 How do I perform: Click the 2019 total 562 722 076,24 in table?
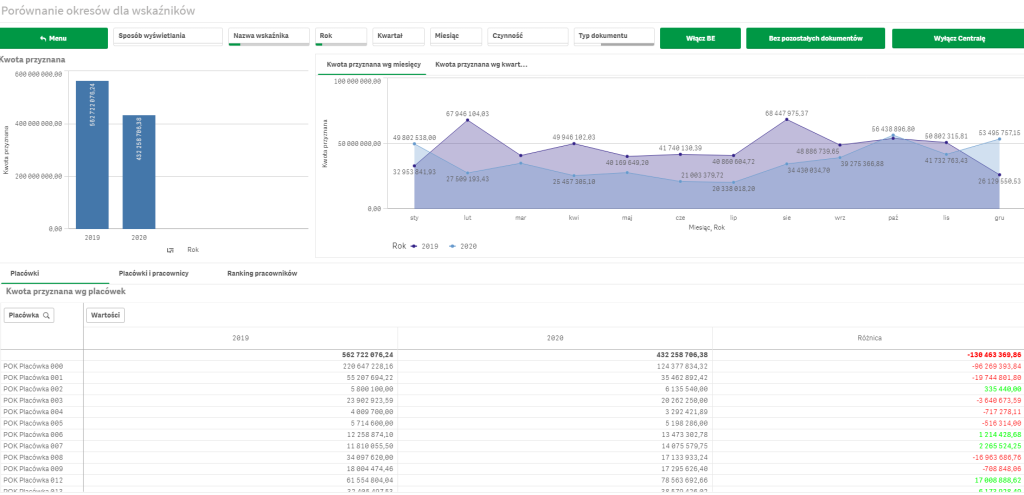[x=368, y=355]
